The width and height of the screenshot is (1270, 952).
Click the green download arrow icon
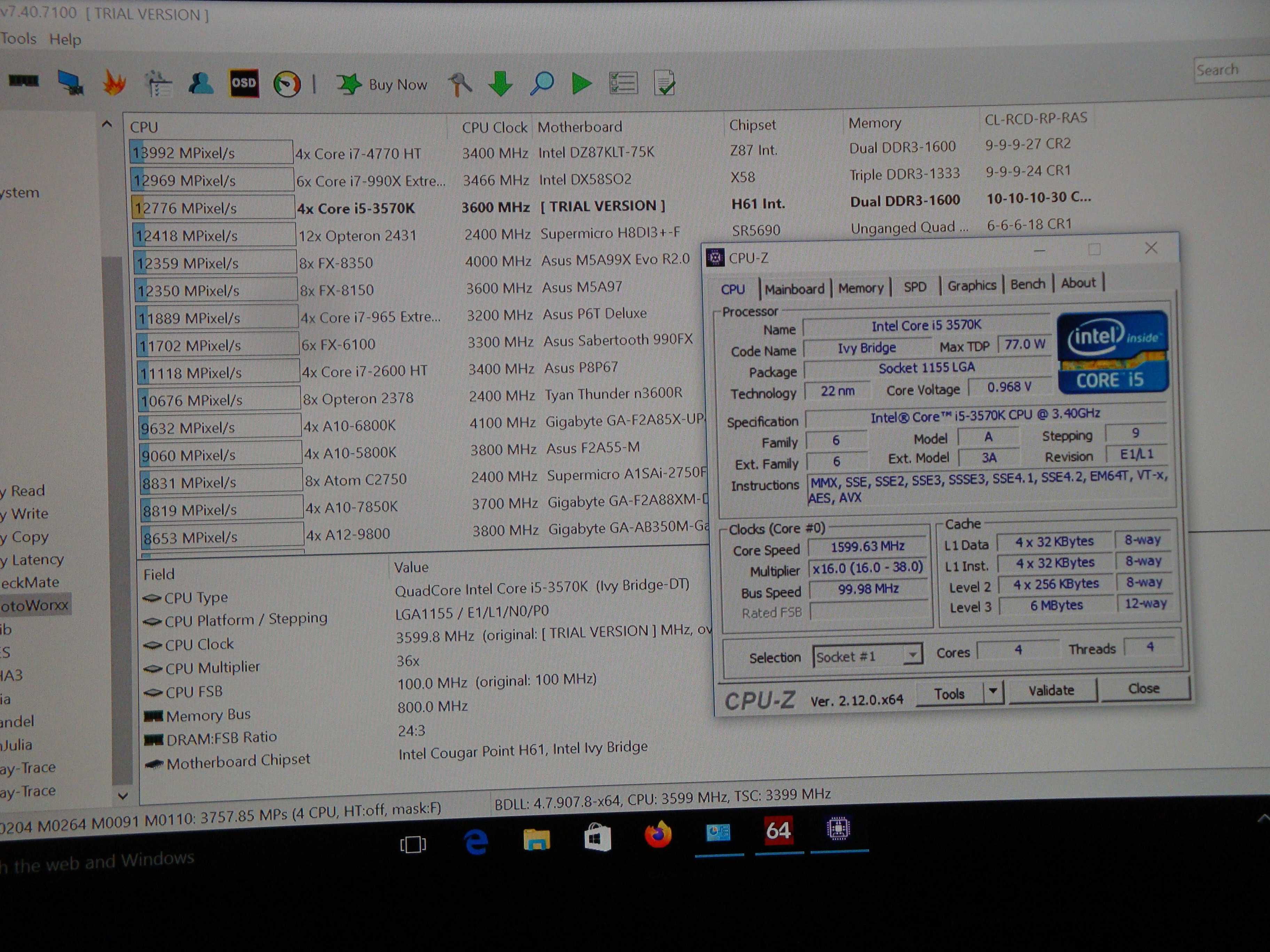[500, 84]
